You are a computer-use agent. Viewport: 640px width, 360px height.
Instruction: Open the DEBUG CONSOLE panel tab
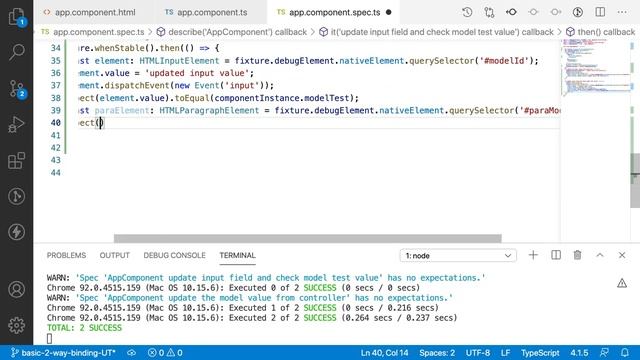pyautogui.click(x=174, y=255)
